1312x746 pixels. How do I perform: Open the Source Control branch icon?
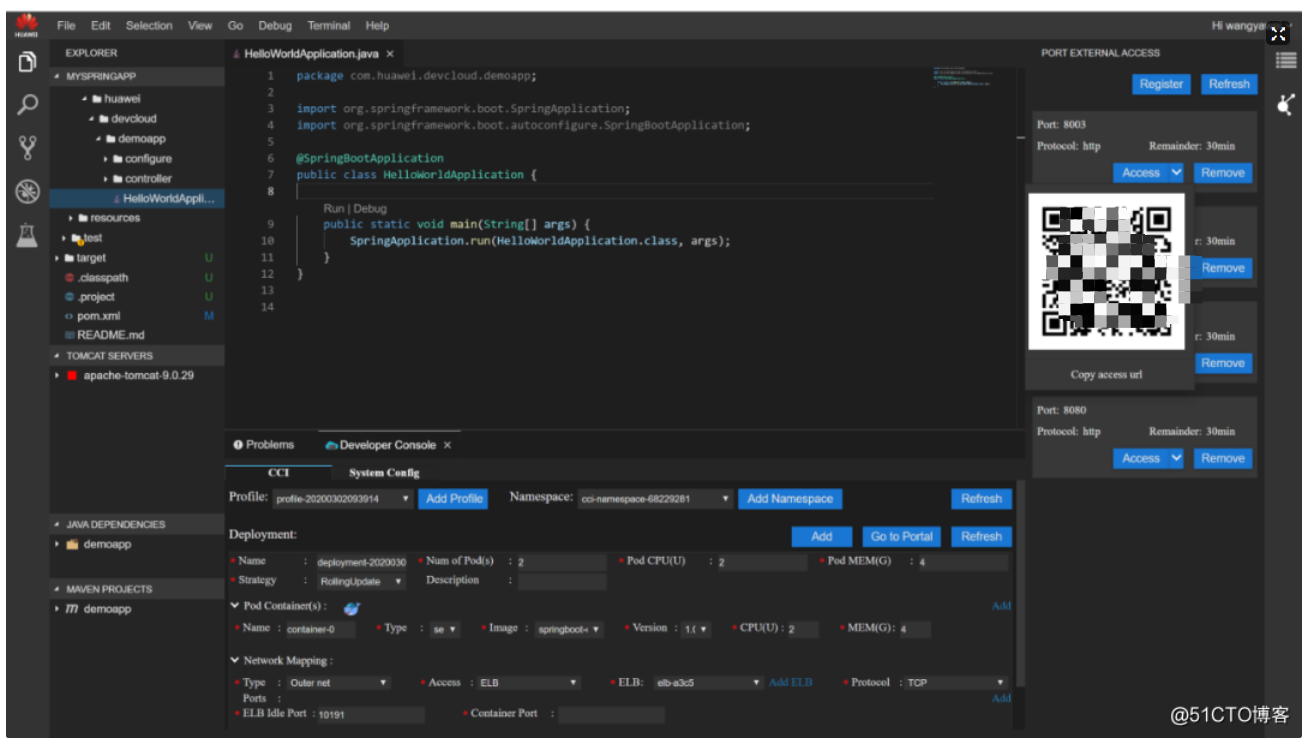pyautogui.click(x=27, y=148)
